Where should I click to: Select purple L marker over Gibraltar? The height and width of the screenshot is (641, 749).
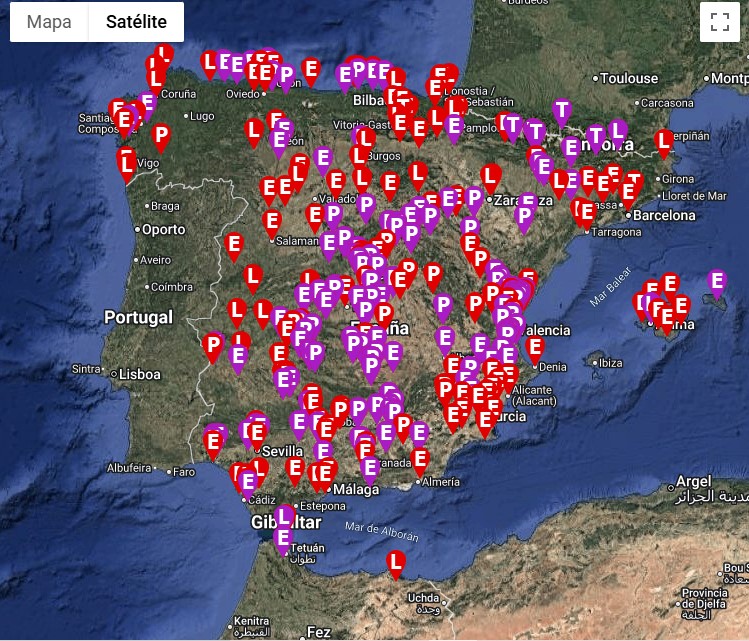tap(284, 516)
